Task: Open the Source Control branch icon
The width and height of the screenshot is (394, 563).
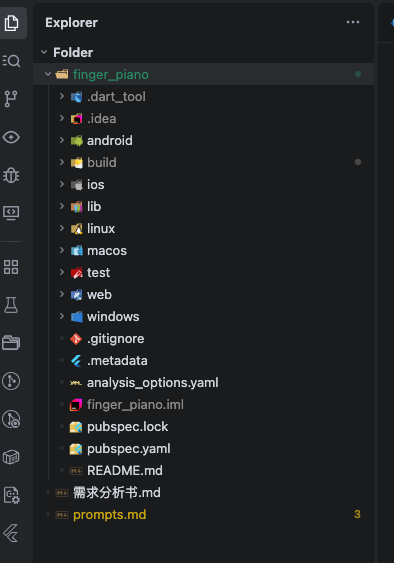Action: [x=11, y=99]
